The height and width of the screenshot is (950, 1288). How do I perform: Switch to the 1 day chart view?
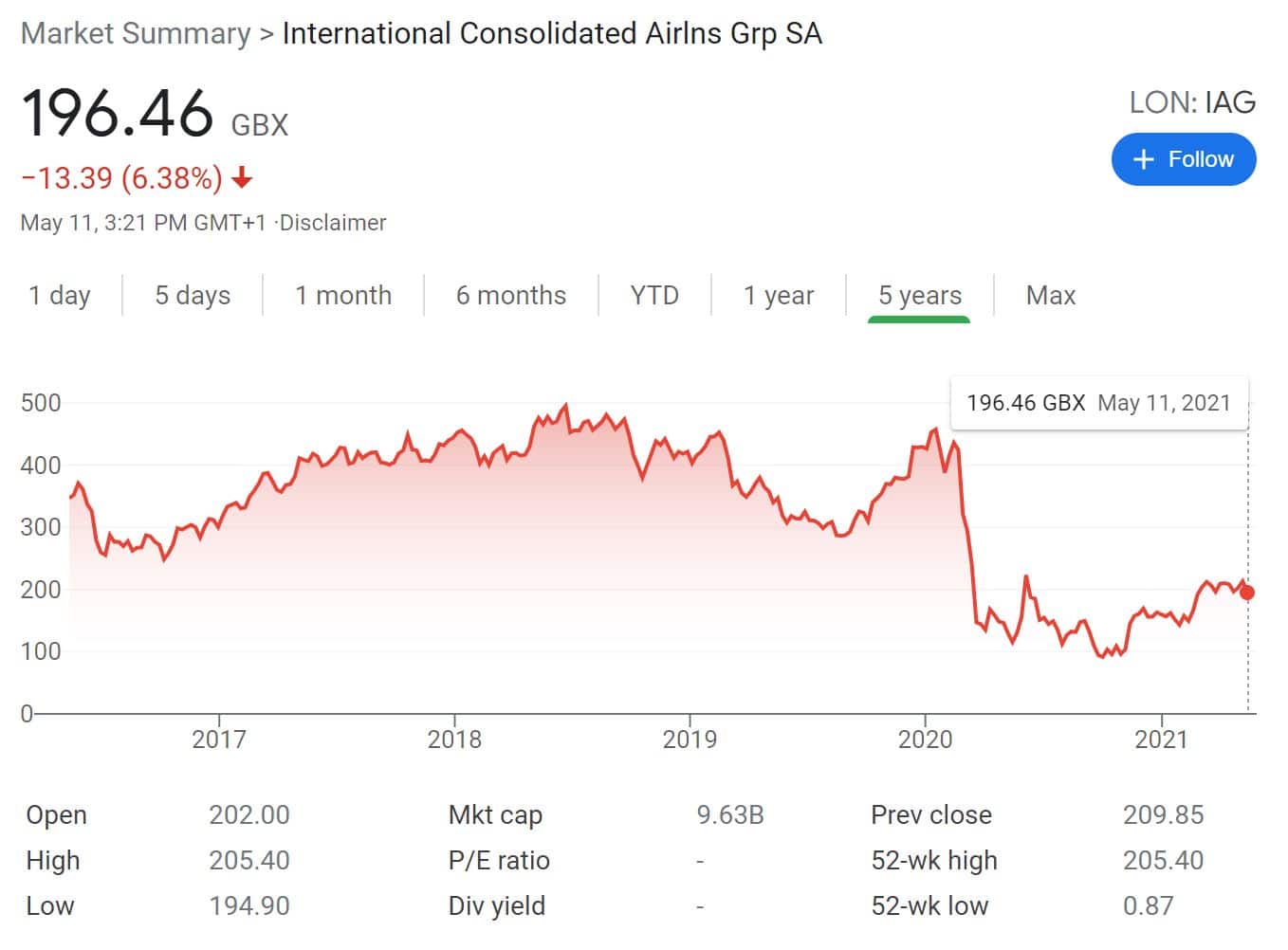tap(60, 295)
